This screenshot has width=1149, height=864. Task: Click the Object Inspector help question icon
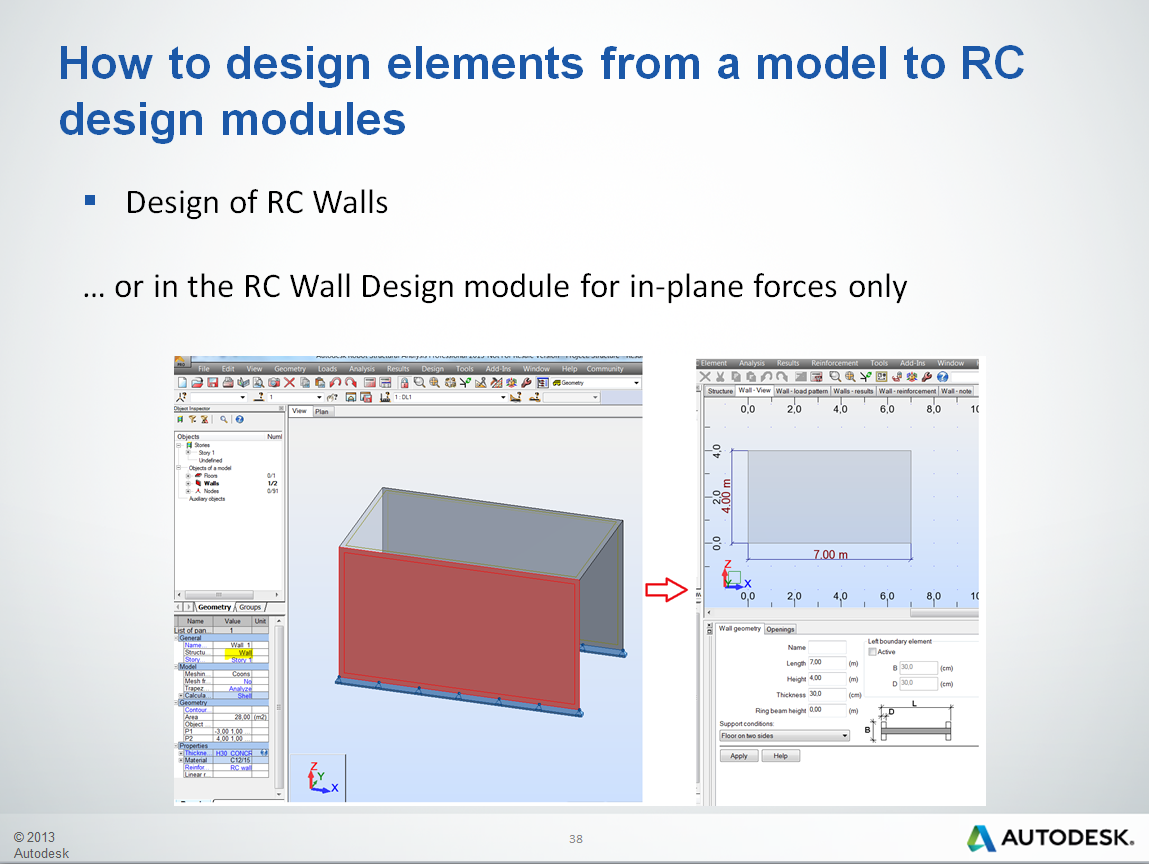click(240, 420)
